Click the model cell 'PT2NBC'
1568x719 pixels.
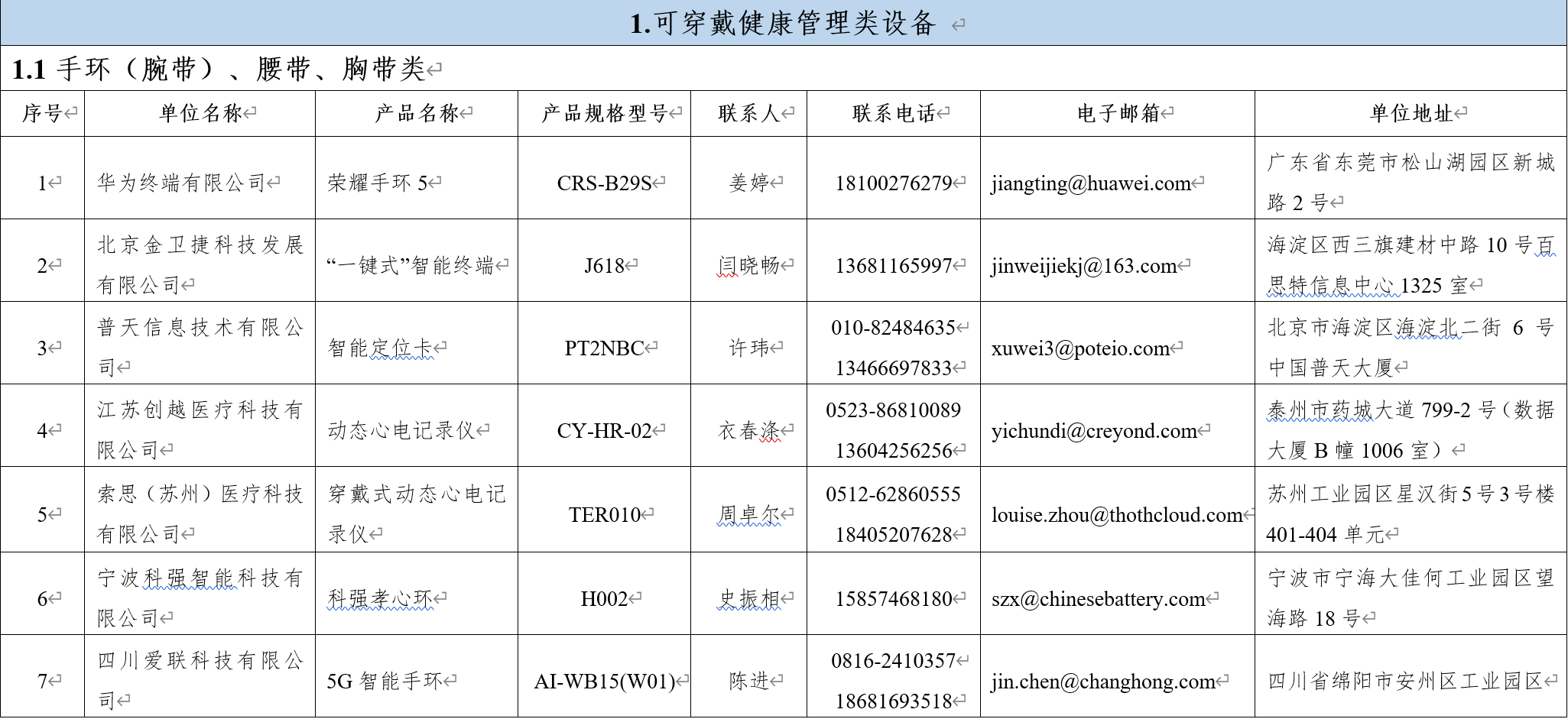(605, 348)
